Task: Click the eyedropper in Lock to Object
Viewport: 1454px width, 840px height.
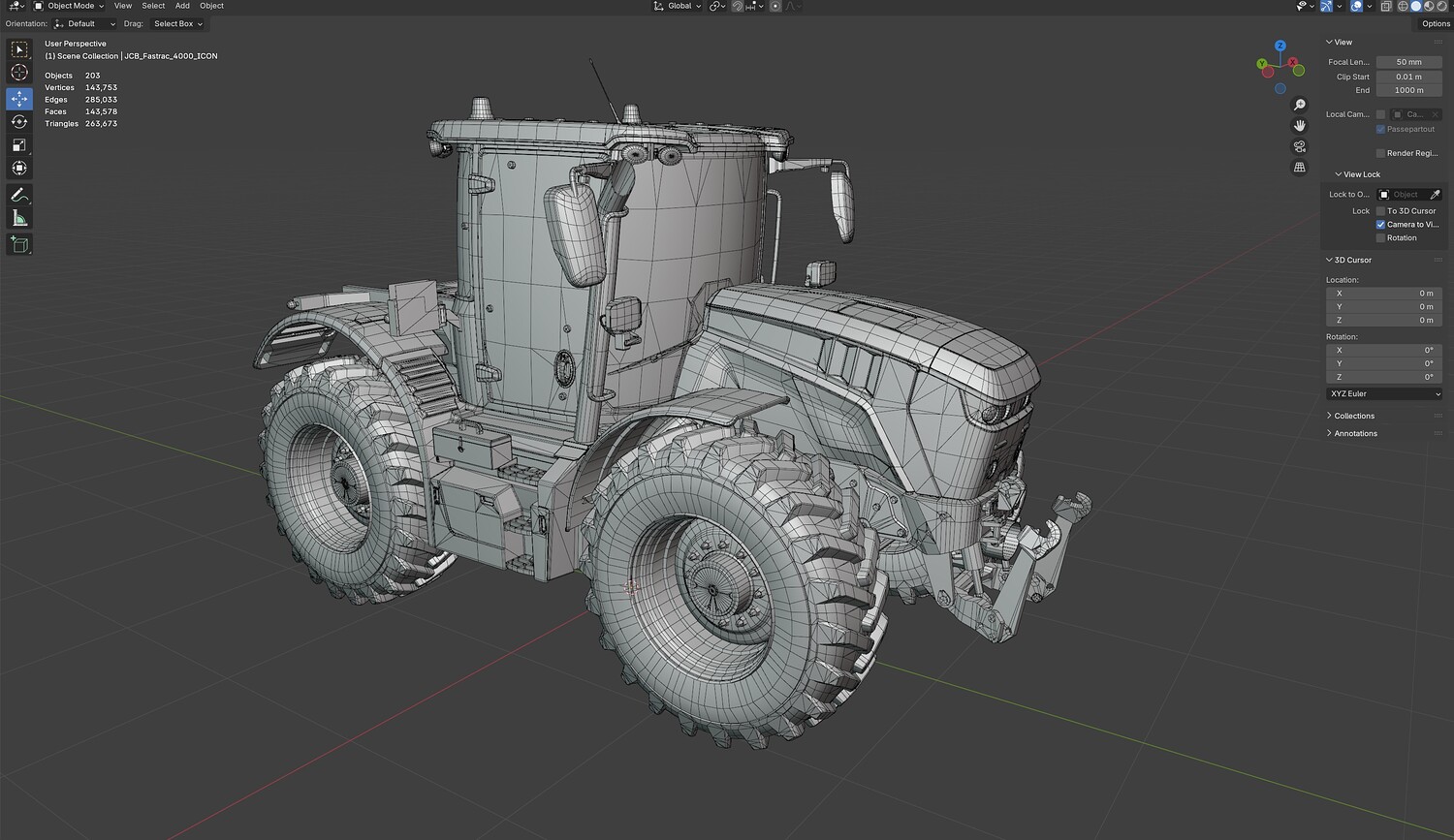Action: pos(1436,195)
